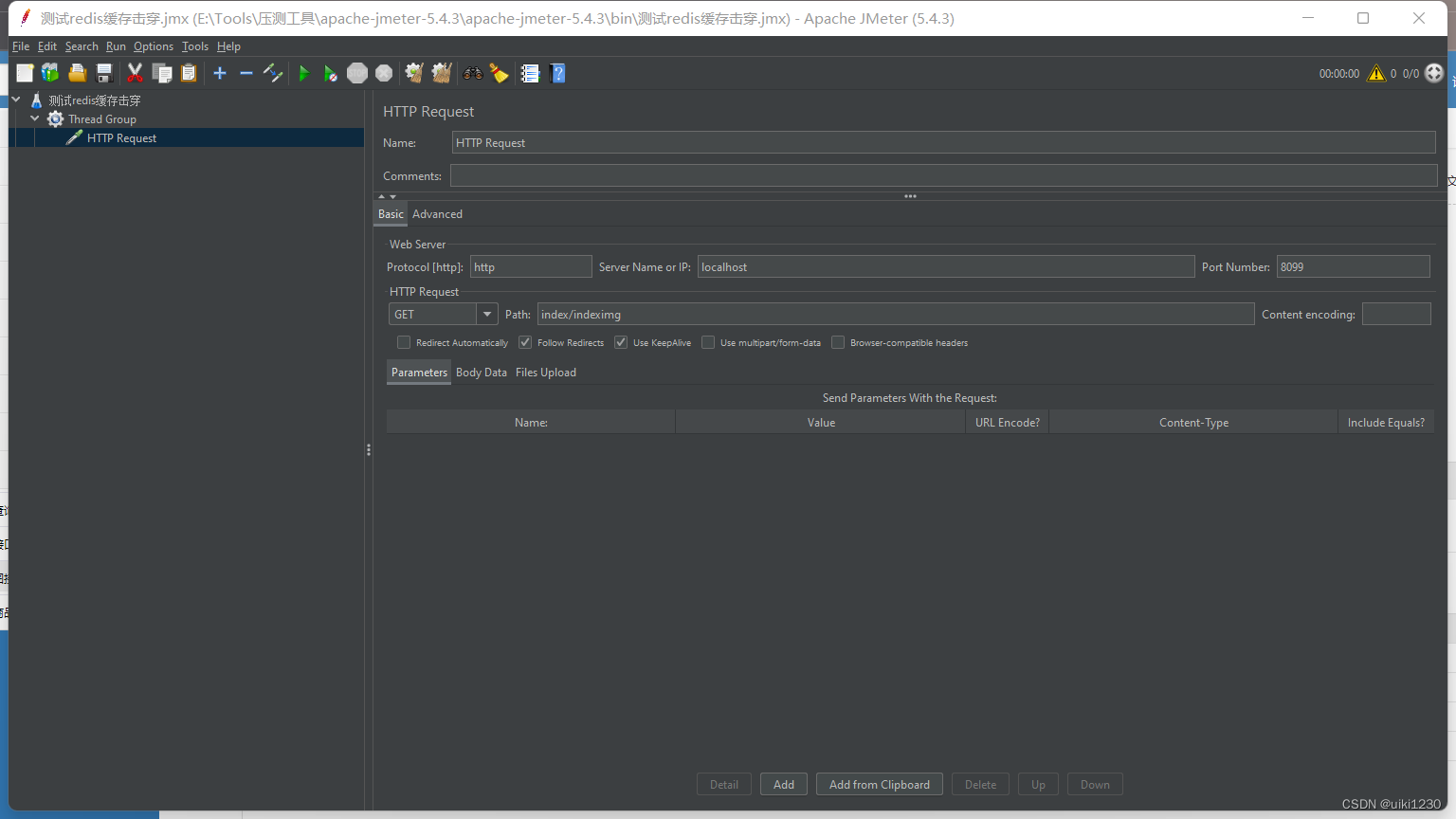Image resolution: width=1456 pixels, height=819 pixels.
Task: Click the Shutdown gray X icon
Action: (x=384, y=73)
